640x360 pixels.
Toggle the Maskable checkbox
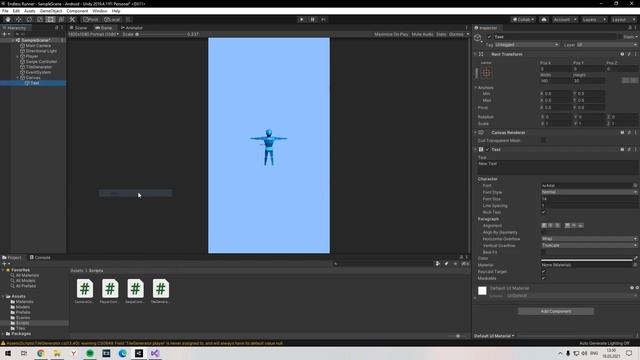[543, 278]
